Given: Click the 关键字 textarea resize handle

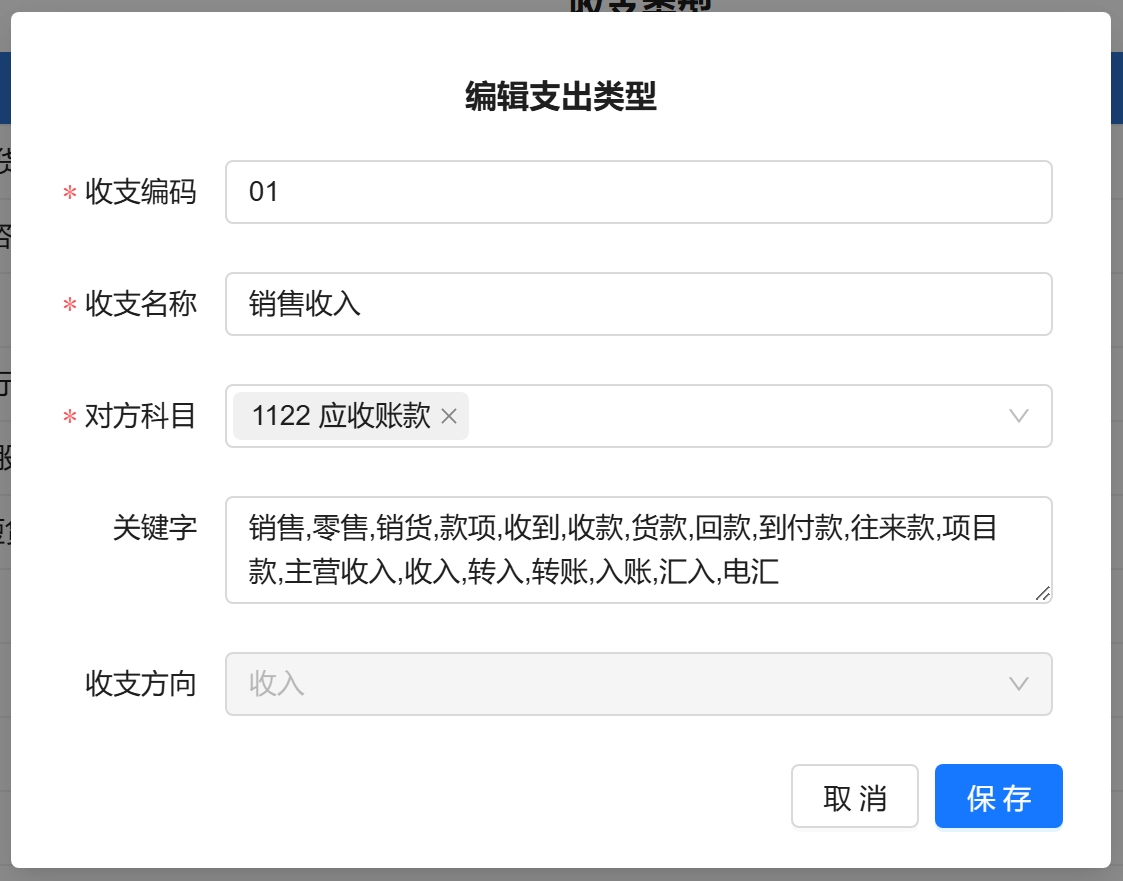Looking at the screenshot, I should (1042, 593).
